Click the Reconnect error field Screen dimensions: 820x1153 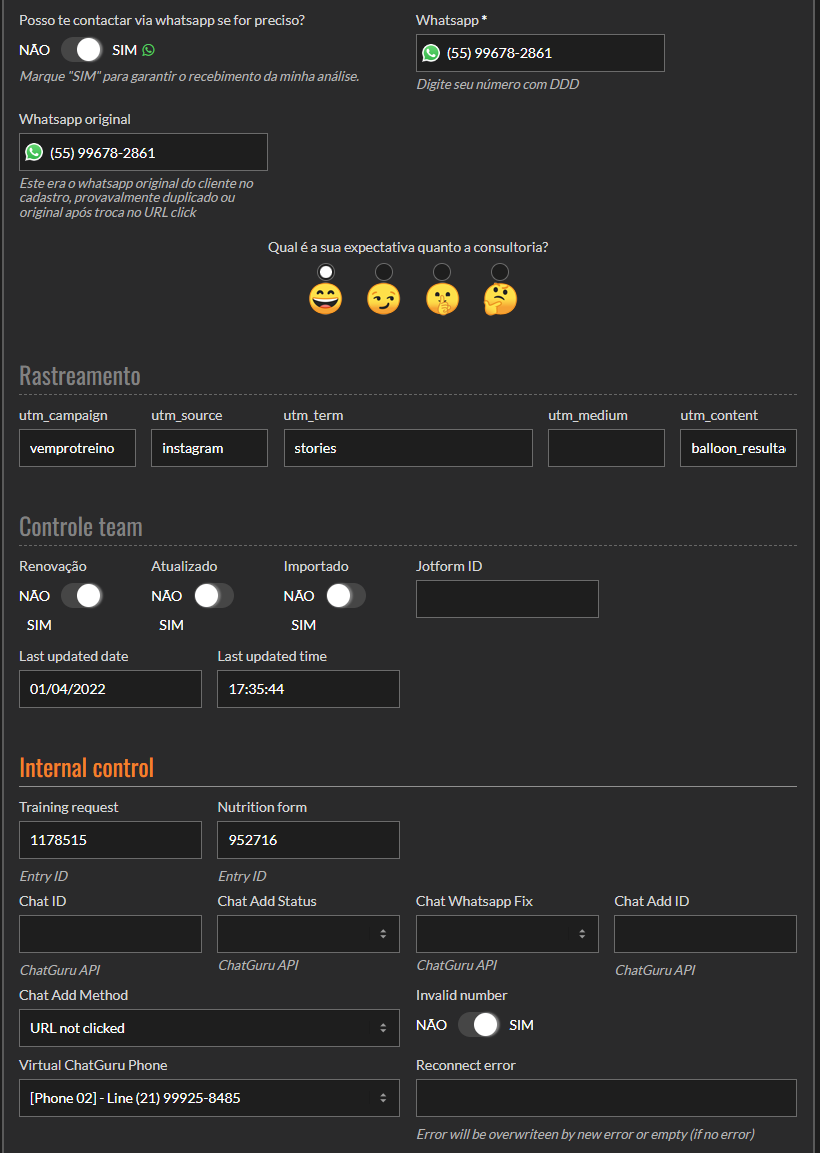pos(606,1098)
